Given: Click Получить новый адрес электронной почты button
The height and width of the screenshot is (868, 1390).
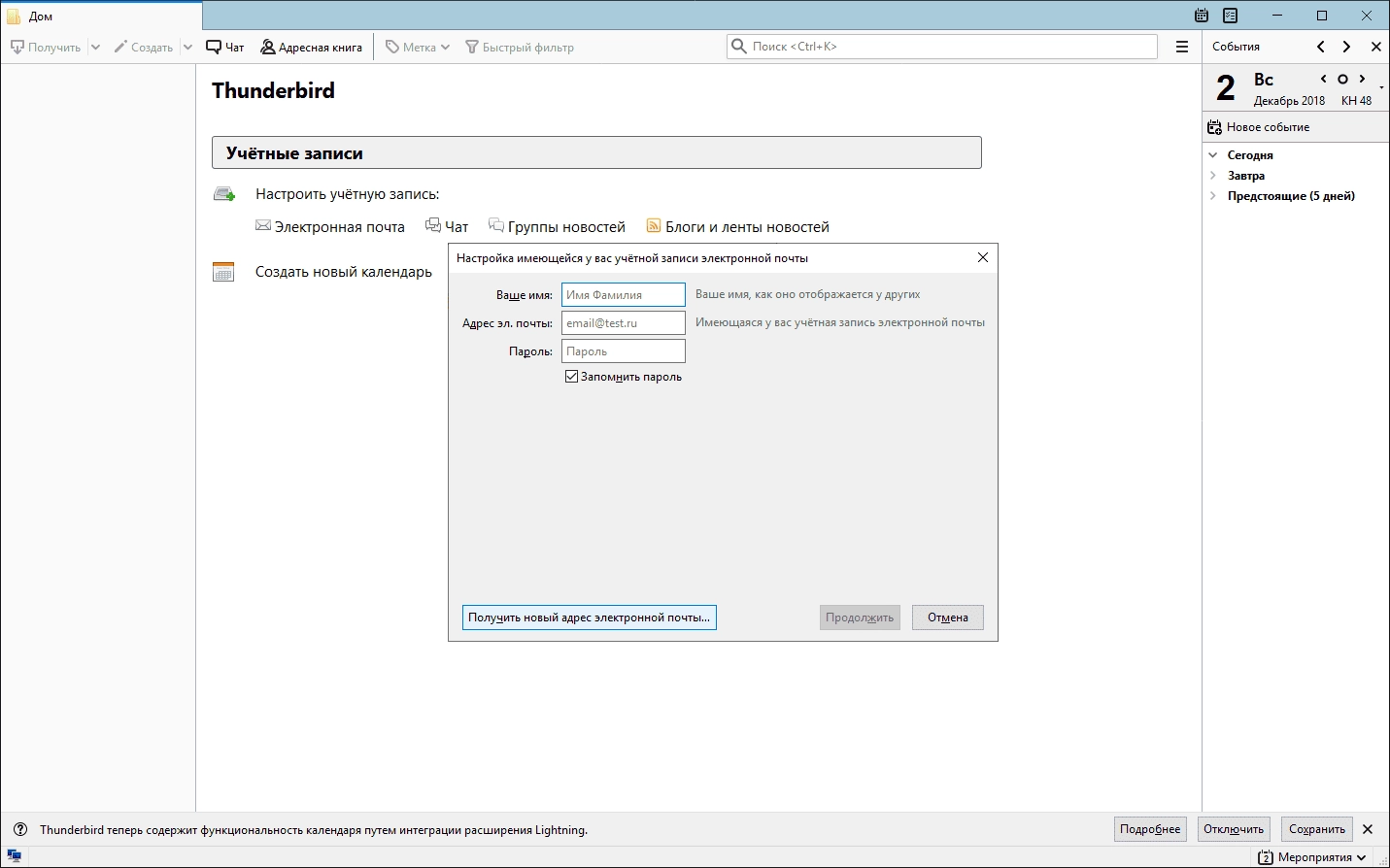Looking at the screenshot, I should point(590,618).
